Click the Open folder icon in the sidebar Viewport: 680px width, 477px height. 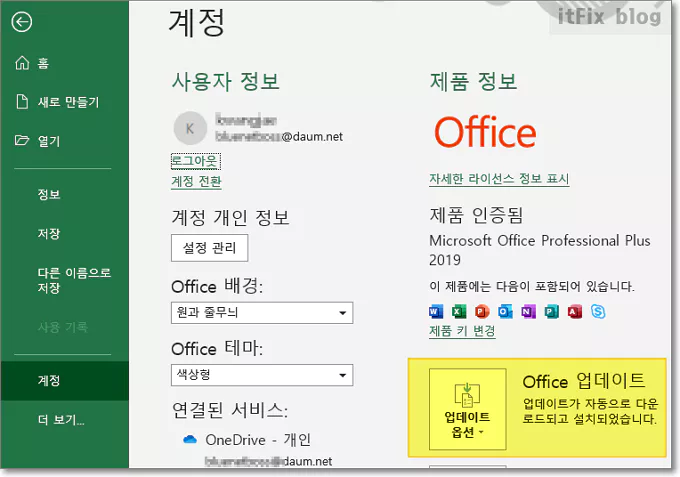[22, 140]
